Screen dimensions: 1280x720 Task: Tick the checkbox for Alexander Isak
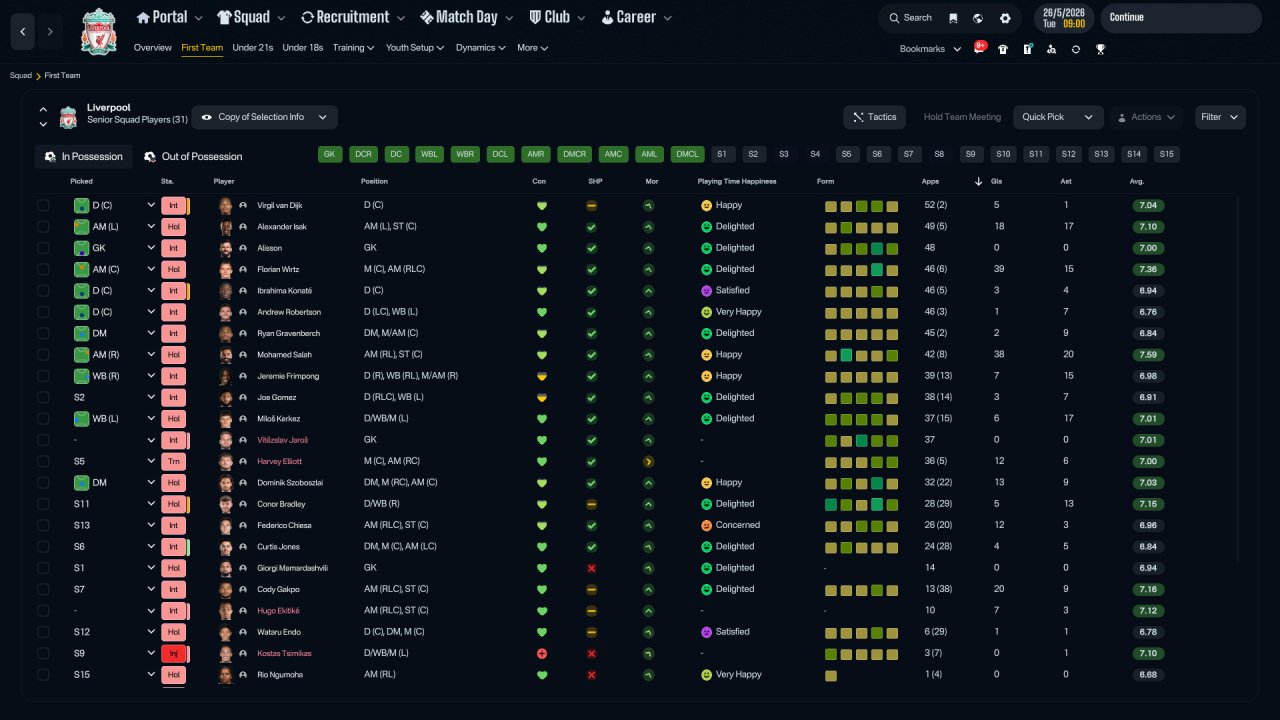pos(43,227)
